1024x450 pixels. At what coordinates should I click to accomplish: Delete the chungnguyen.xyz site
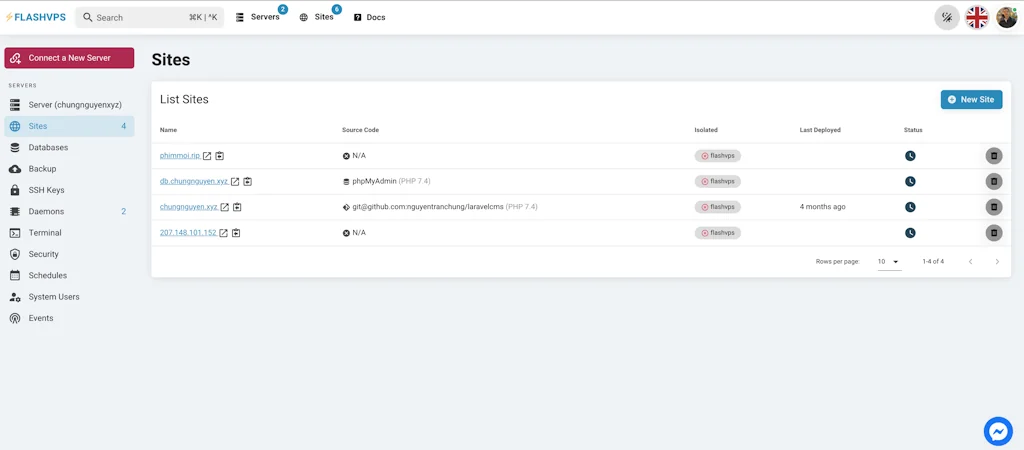pos(993,207)
